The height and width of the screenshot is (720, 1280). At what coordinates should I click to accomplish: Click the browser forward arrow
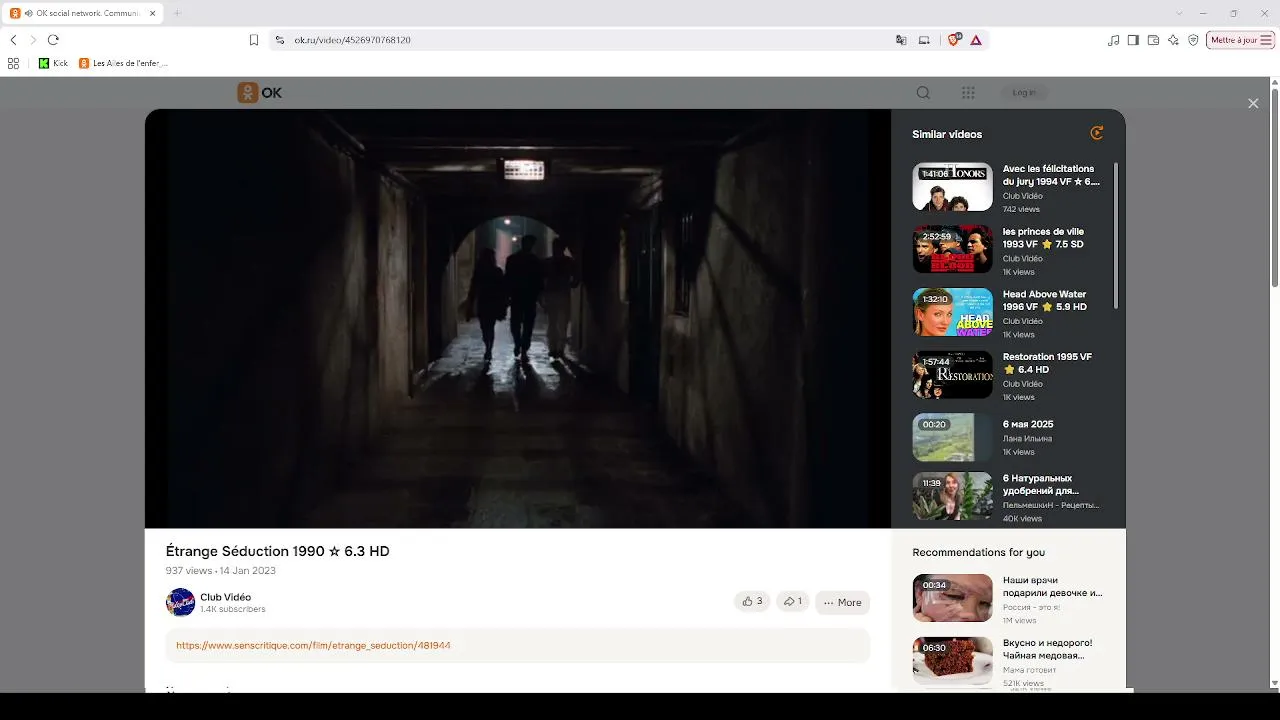point(33,40)
